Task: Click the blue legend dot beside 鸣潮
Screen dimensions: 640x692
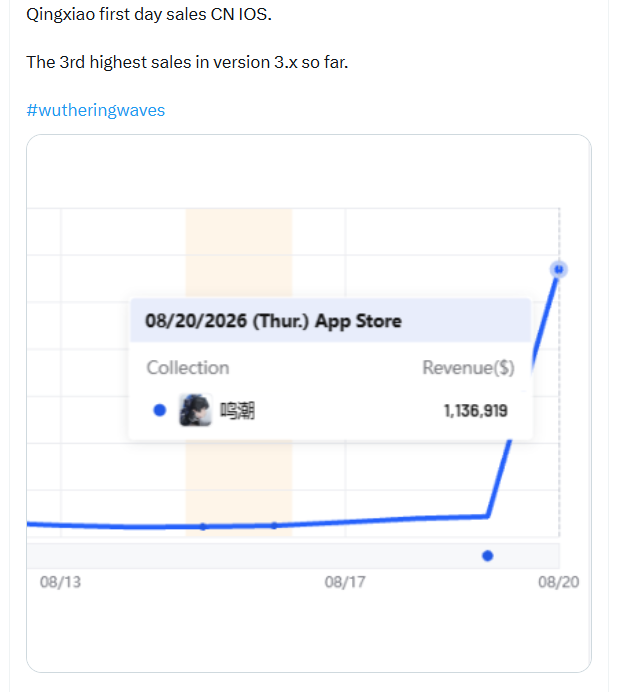Action: 160,410
